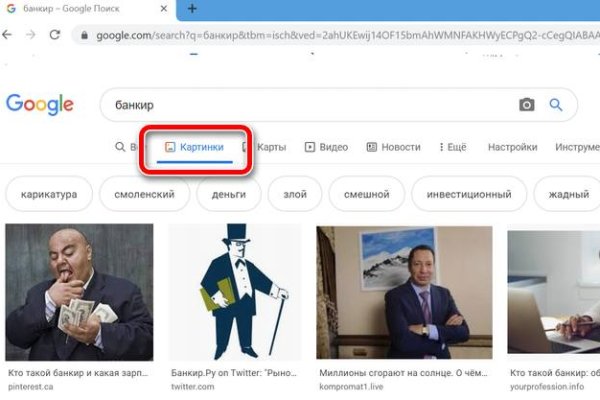Open the Настройки settings menu

click(x=512, y=147)
